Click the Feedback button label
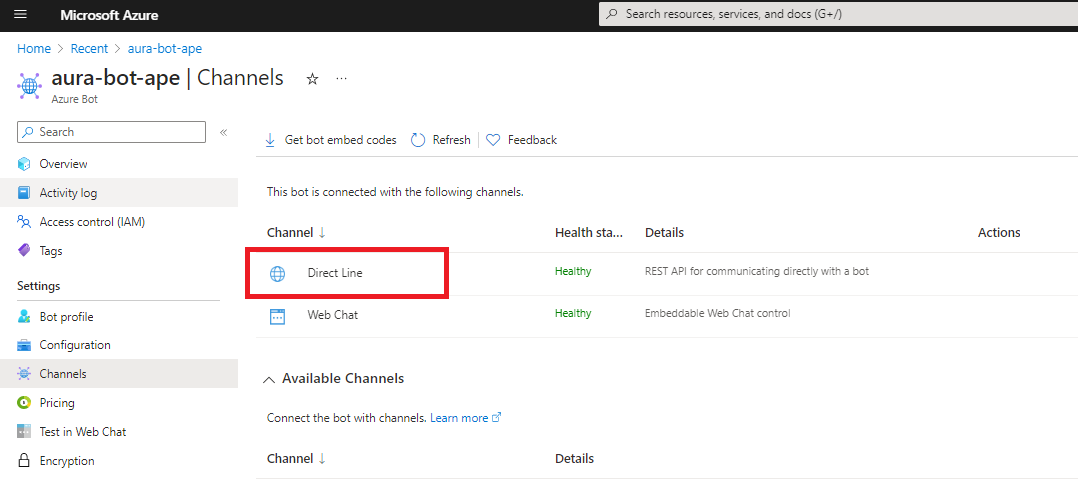Viewport: 1078px width, 484px height. [532, 140]
